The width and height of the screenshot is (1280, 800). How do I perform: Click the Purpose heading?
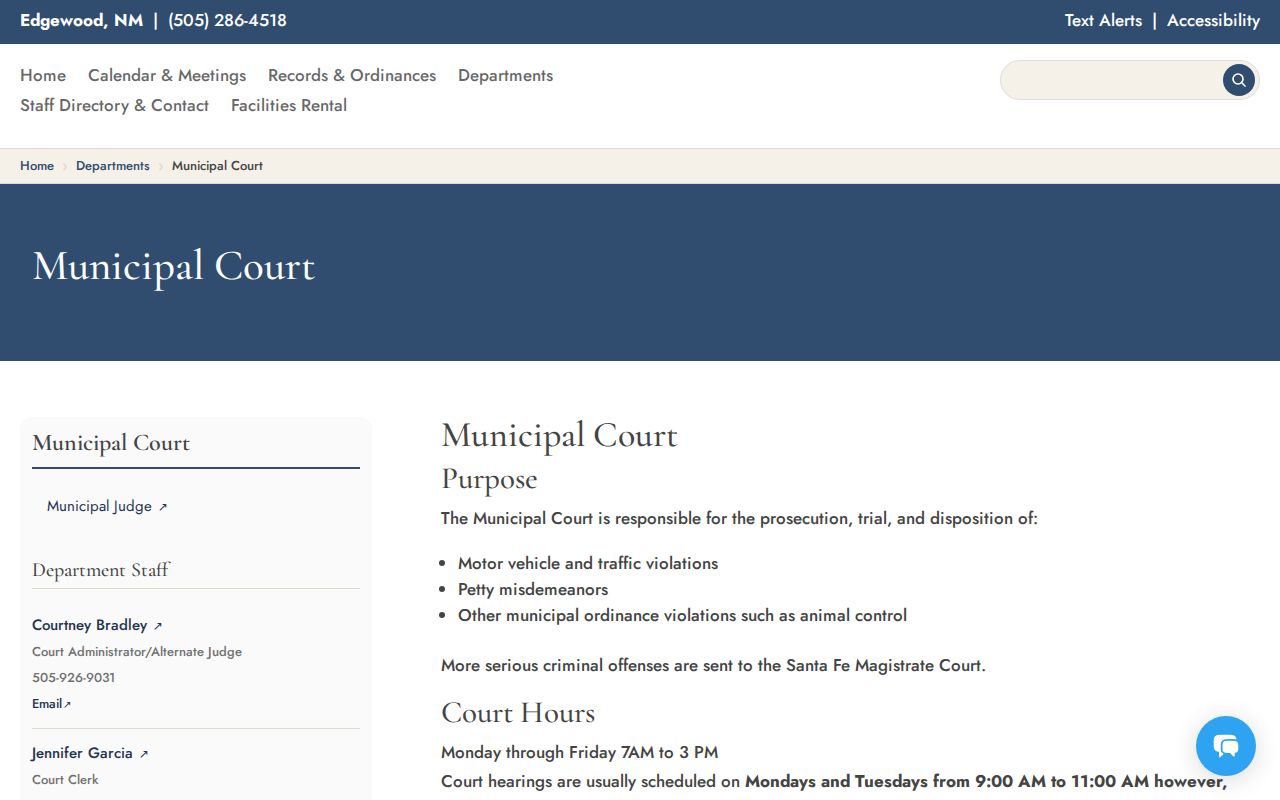click(489, 479)
